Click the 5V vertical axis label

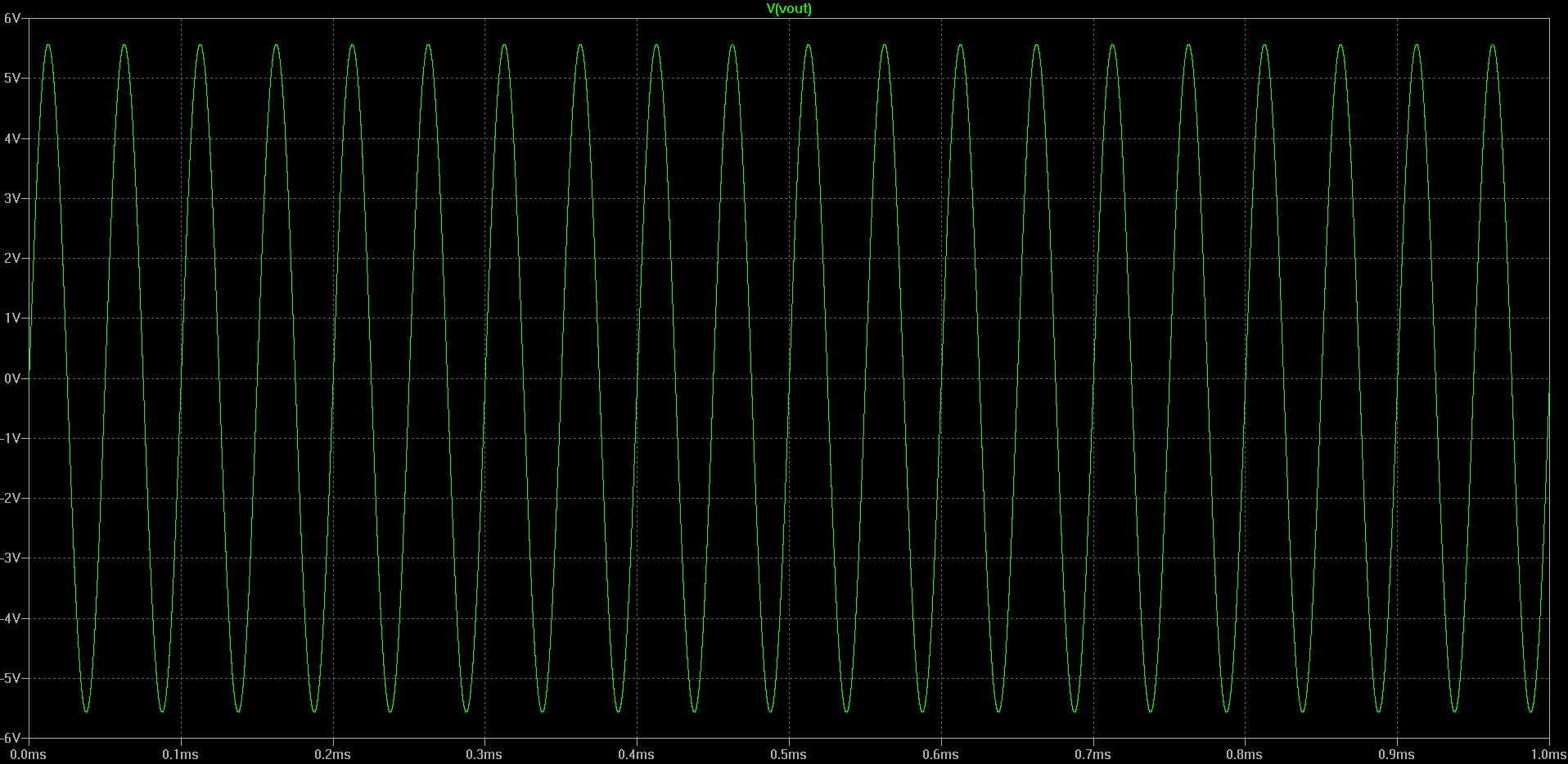[x=11, y=78]
